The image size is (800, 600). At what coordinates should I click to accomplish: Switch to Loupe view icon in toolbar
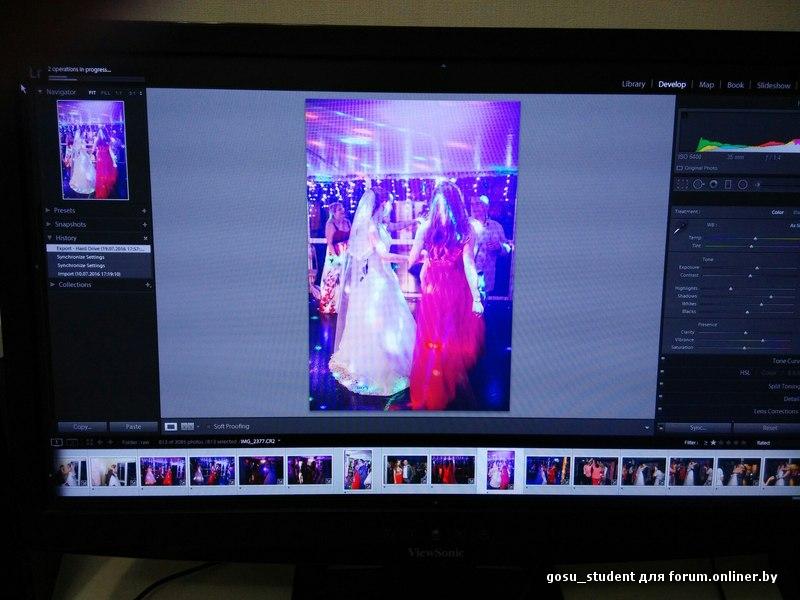click(x=171, y=426)
